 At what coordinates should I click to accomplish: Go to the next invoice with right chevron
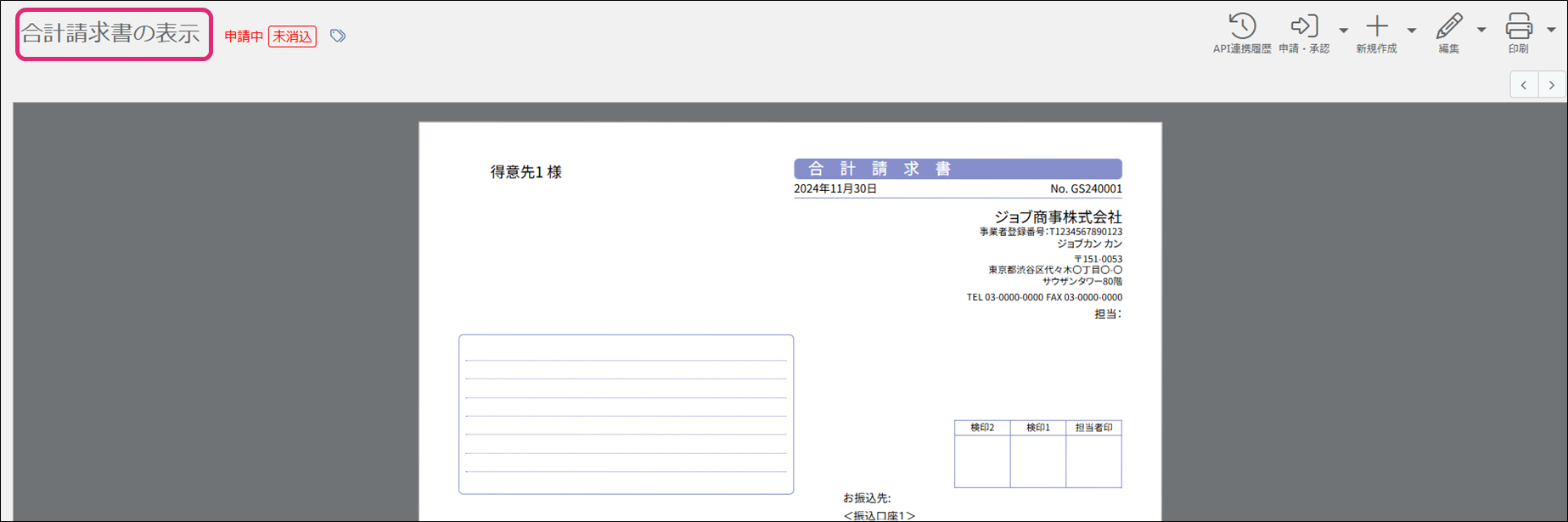1552,85
